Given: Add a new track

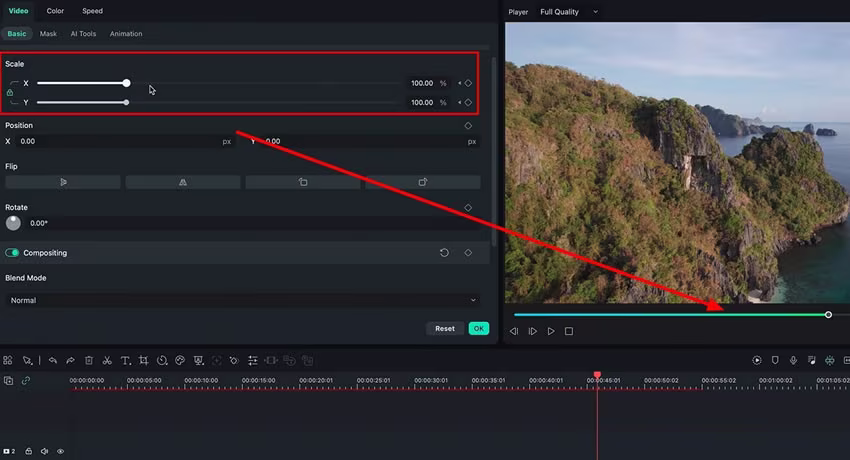Looking at the screenshot, I should coord(8,381).
